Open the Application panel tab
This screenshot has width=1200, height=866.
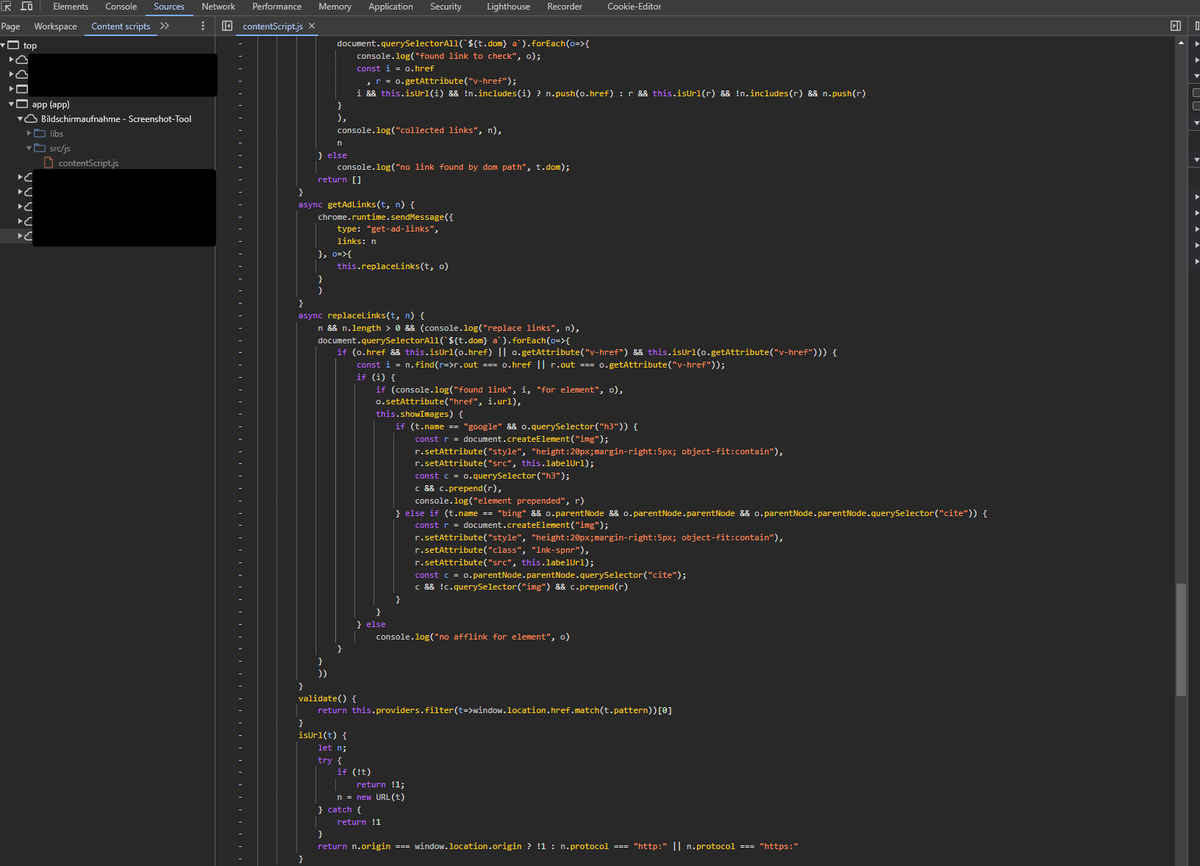tap(391, 7)
